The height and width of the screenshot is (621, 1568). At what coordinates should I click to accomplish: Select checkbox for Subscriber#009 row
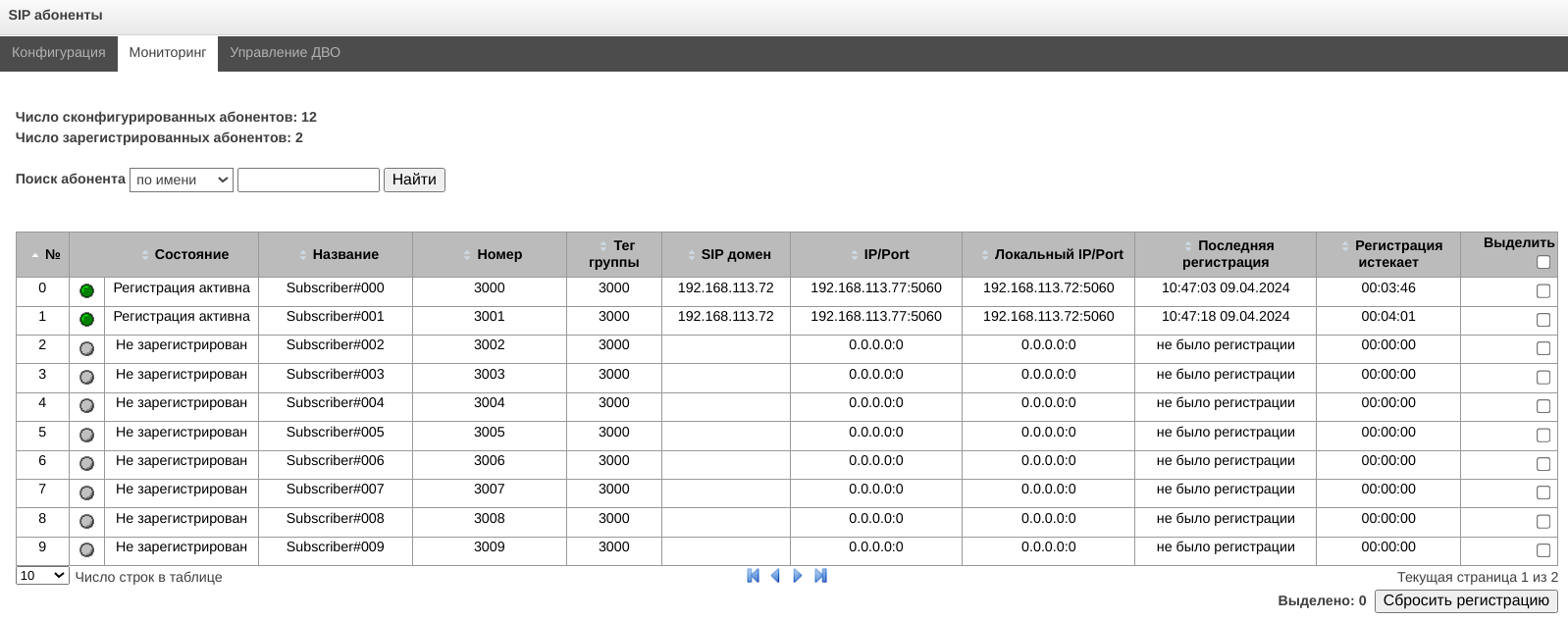1543,550
